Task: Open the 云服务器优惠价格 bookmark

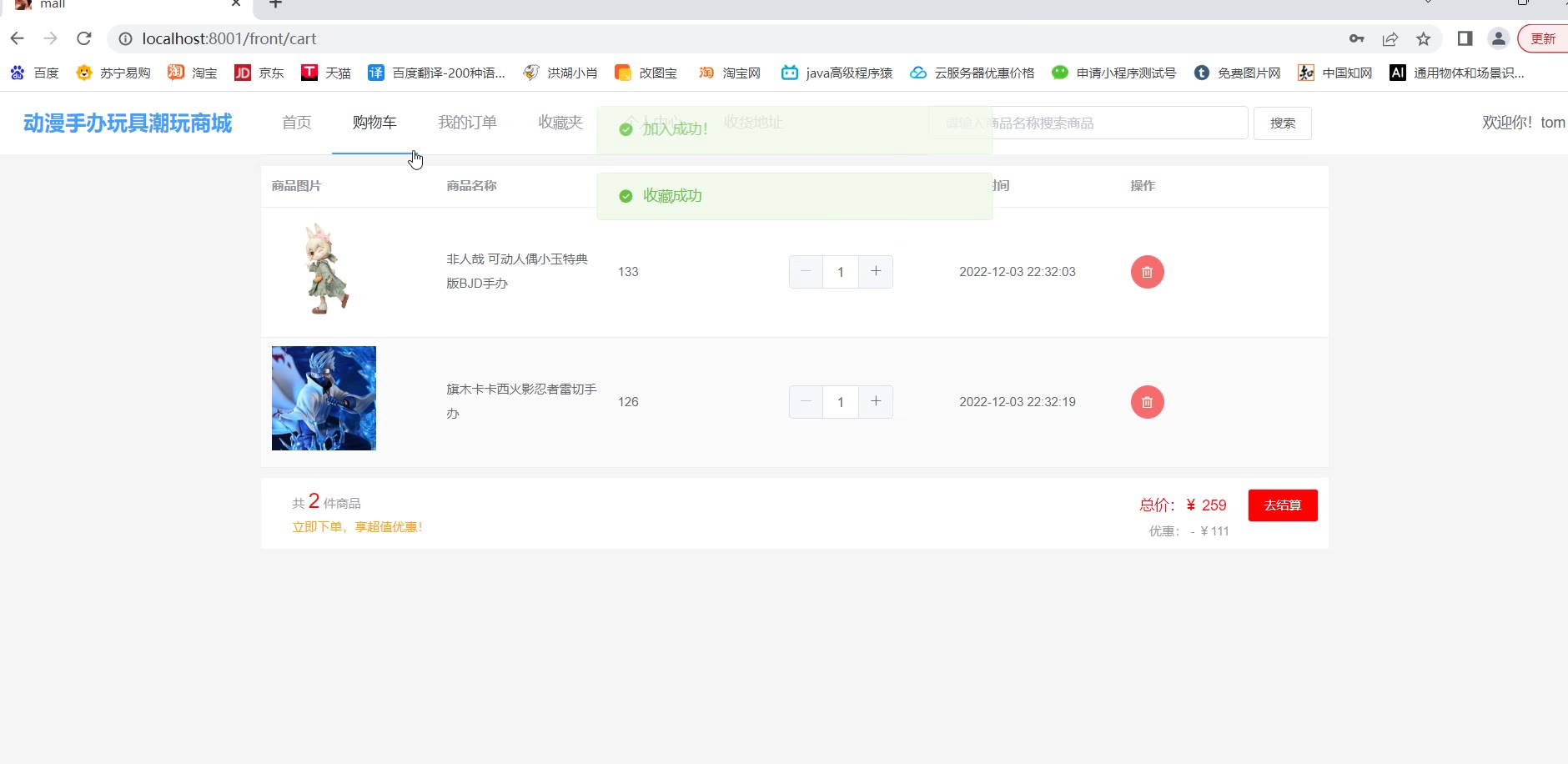Action: click(972, 73)
